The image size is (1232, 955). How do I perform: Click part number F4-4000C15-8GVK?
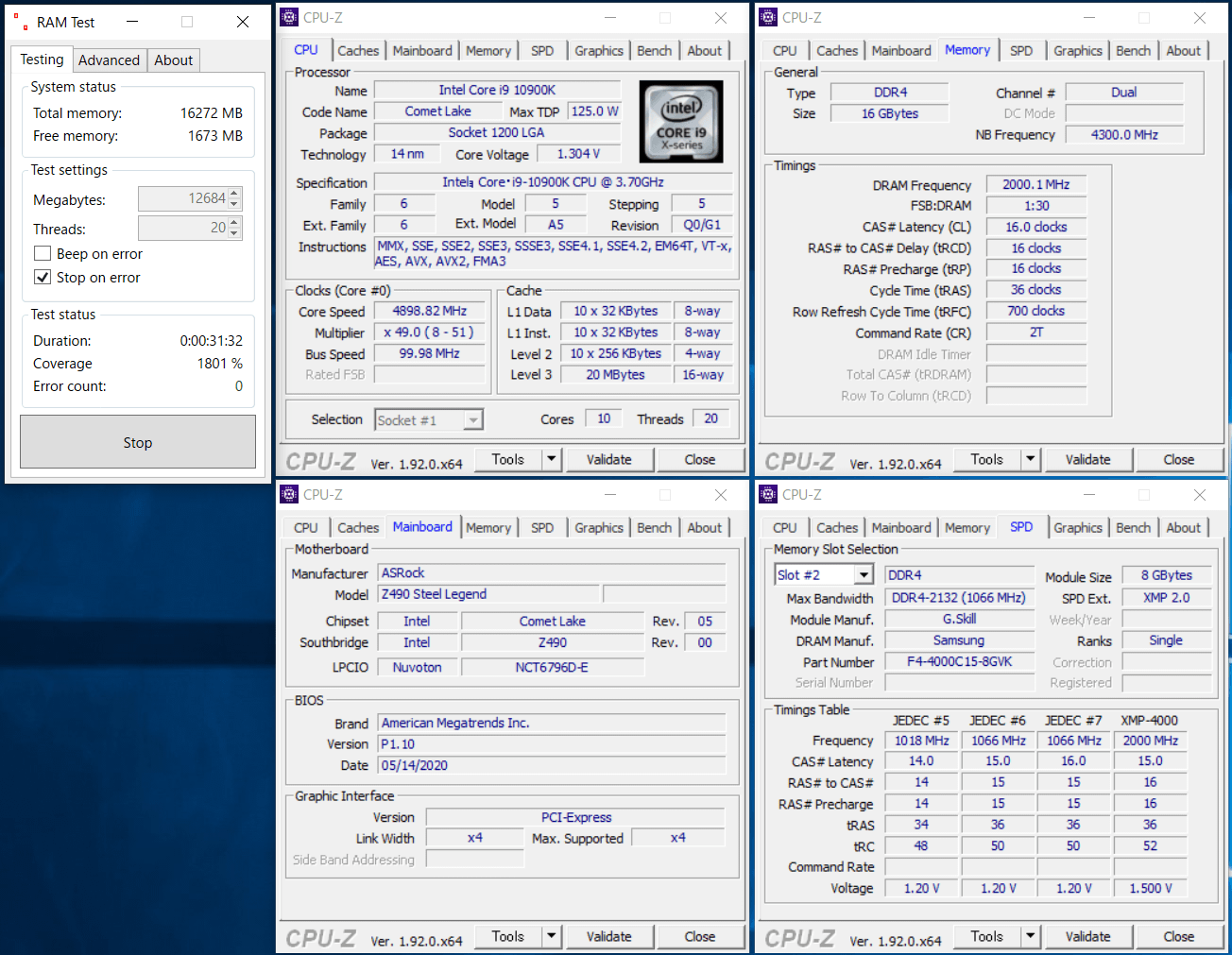pyautogui.click(x=959, y=662)
